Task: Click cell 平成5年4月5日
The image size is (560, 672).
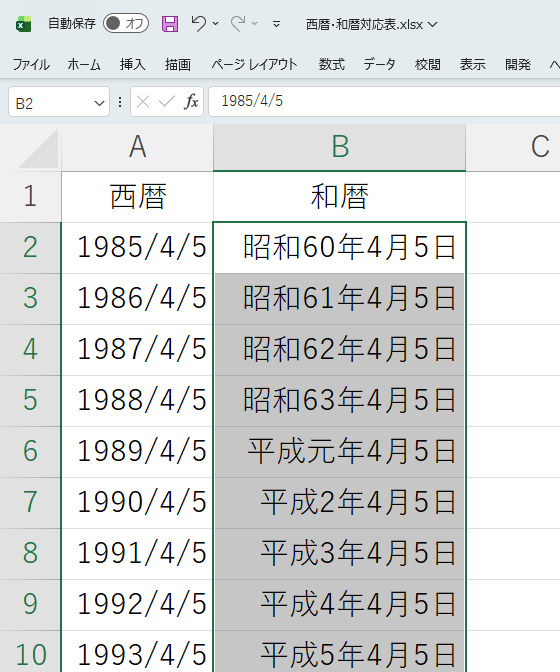Action: click(339, 651)
